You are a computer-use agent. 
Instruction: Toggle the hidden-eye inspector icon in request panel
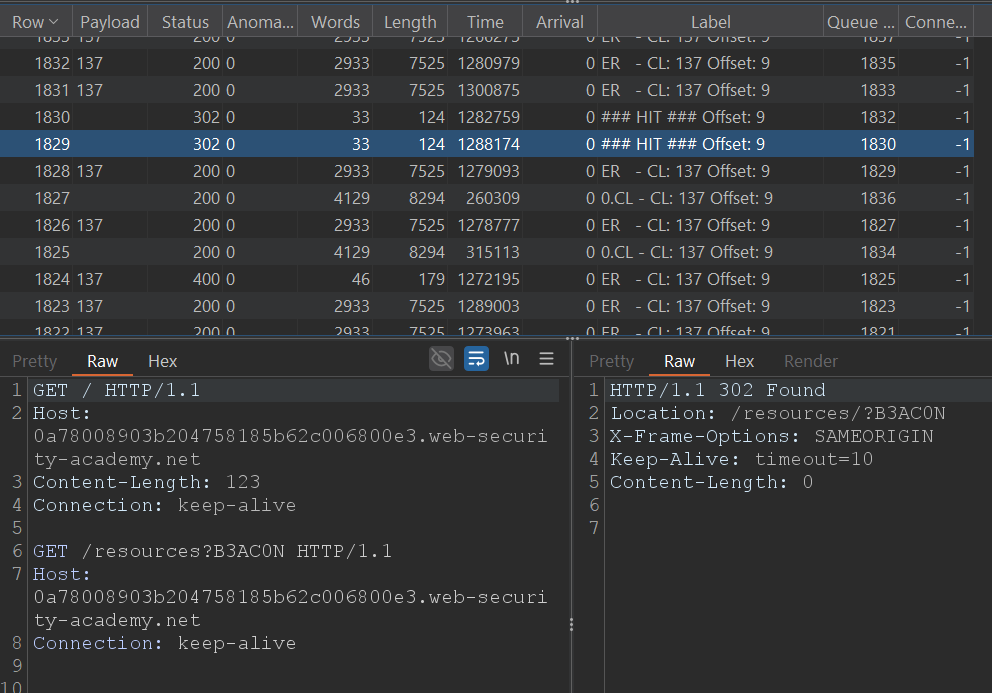[441, 359]
